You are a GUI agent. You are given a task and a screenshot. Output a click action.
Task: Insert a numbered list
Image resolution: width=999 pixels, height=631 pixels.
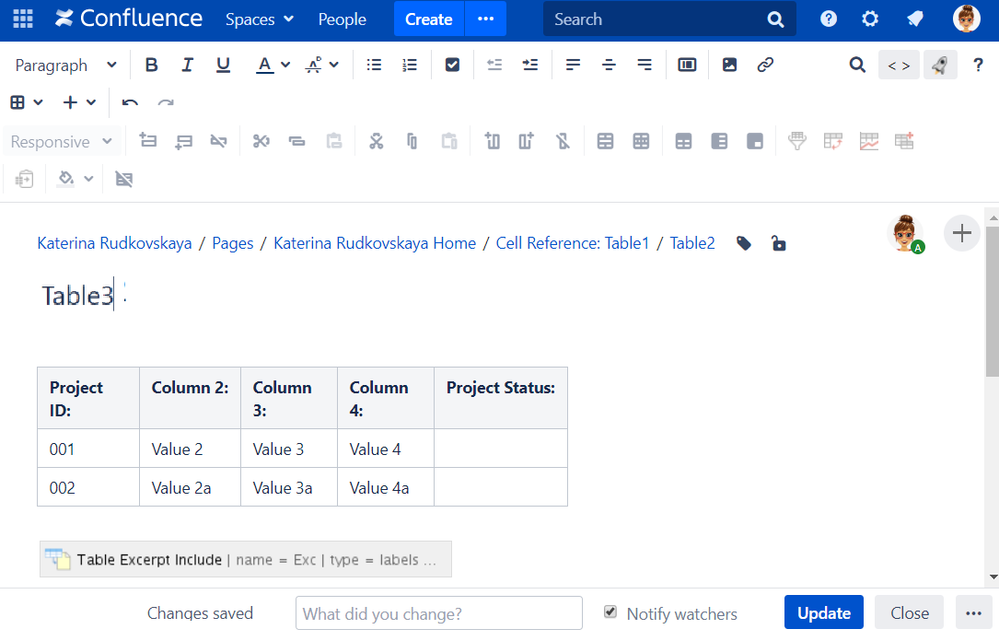point(410,65)
